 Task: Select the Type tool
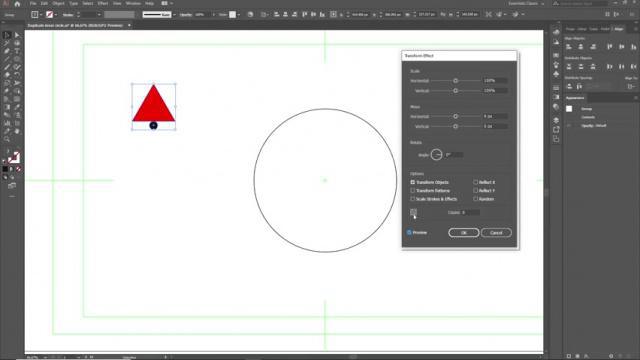(x=17, y=51)
